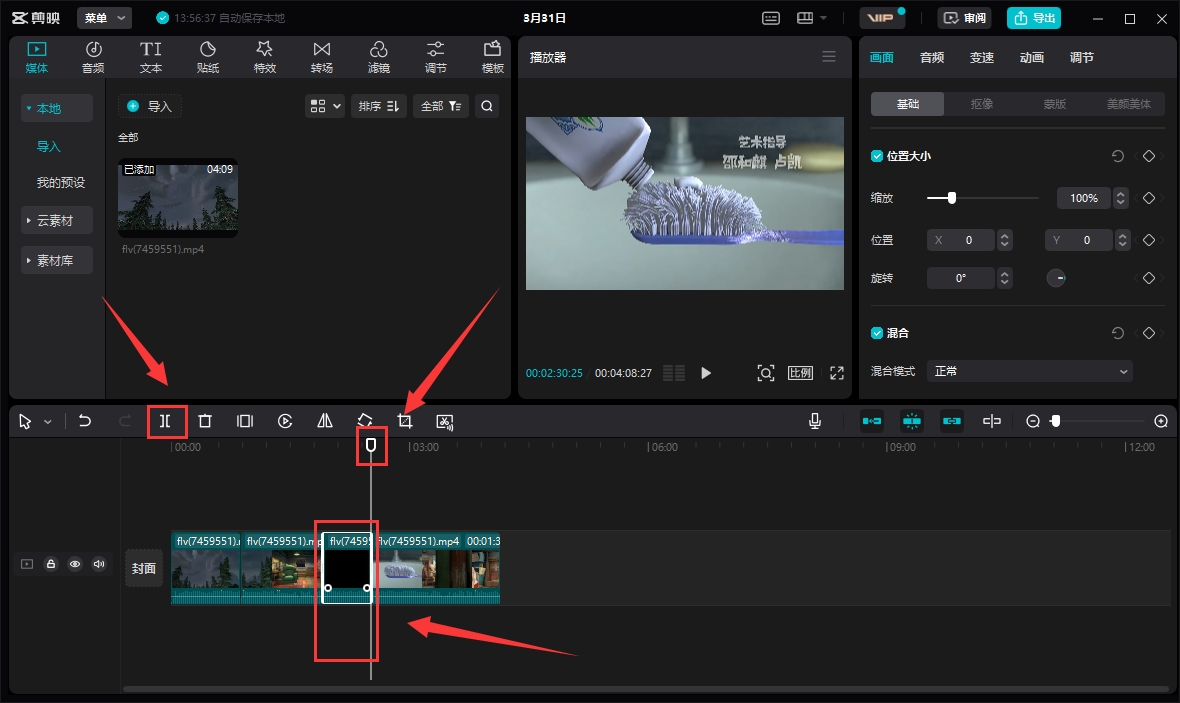Image resolution: width=1180 pixels, height=703 pixels.
Task: Open the 音频 audio tab in the top toolbar
Action: click(93, 57)
